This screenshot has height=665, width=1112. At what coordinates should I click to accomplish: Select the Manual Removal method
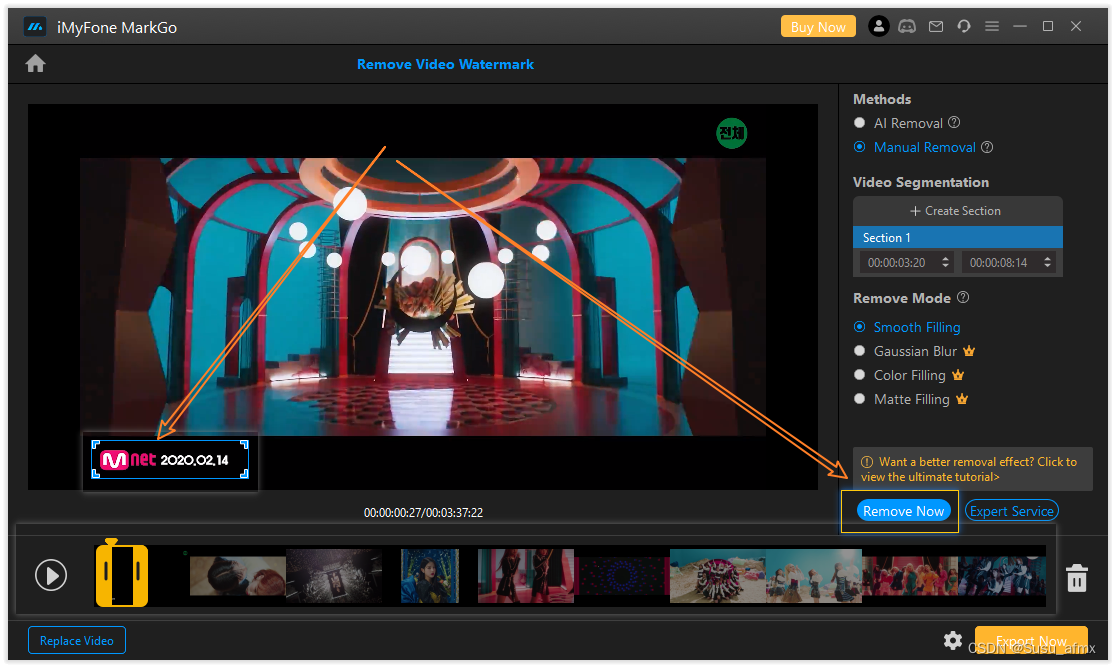coord(860,147)
